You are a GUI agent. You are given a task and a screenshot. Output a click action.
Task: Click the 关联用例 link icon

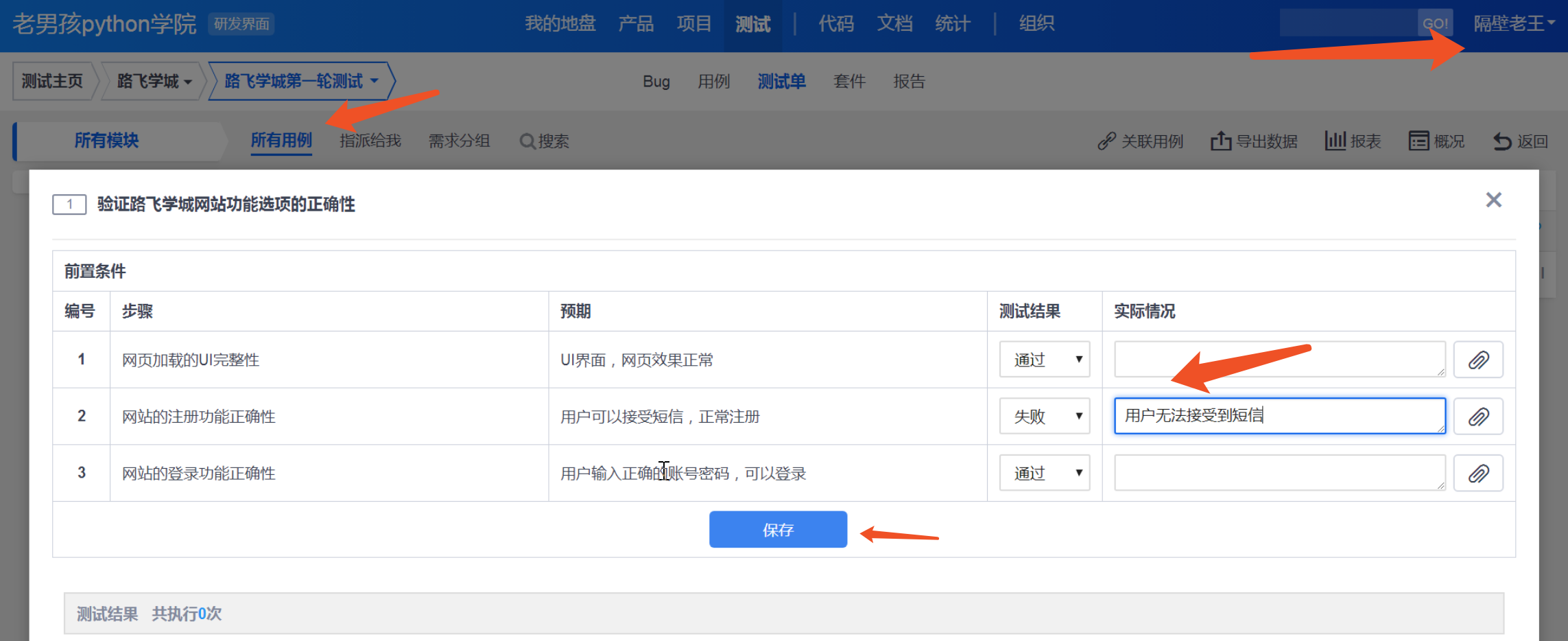tap(1106, 141)
